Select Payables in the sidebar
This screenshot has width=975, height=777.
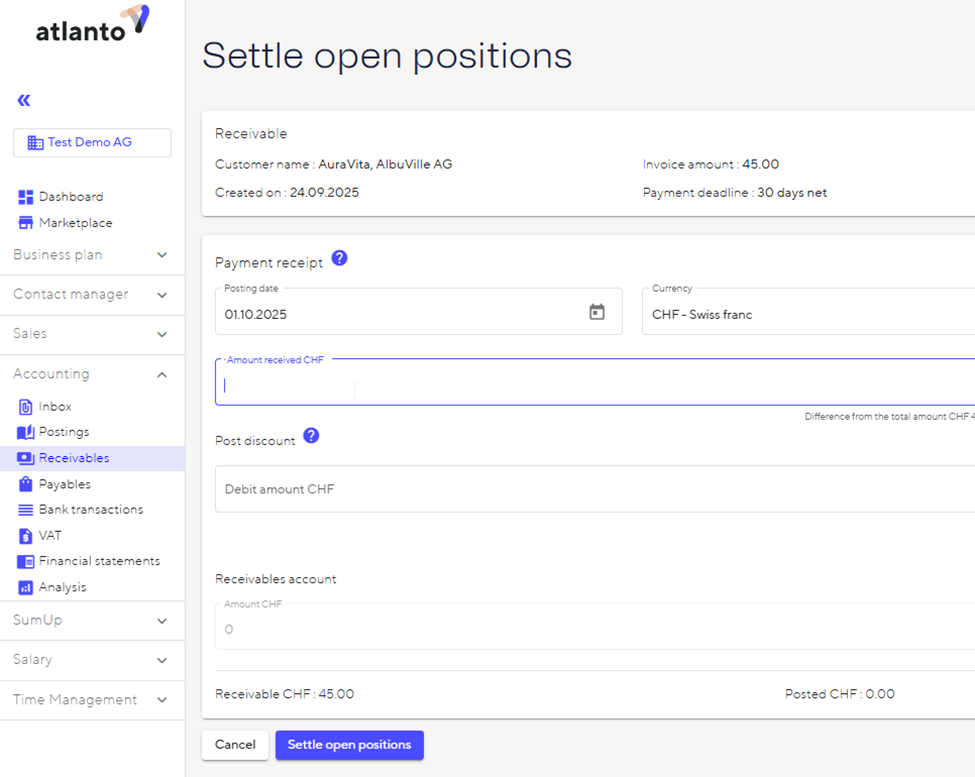[x=64, y=484]
